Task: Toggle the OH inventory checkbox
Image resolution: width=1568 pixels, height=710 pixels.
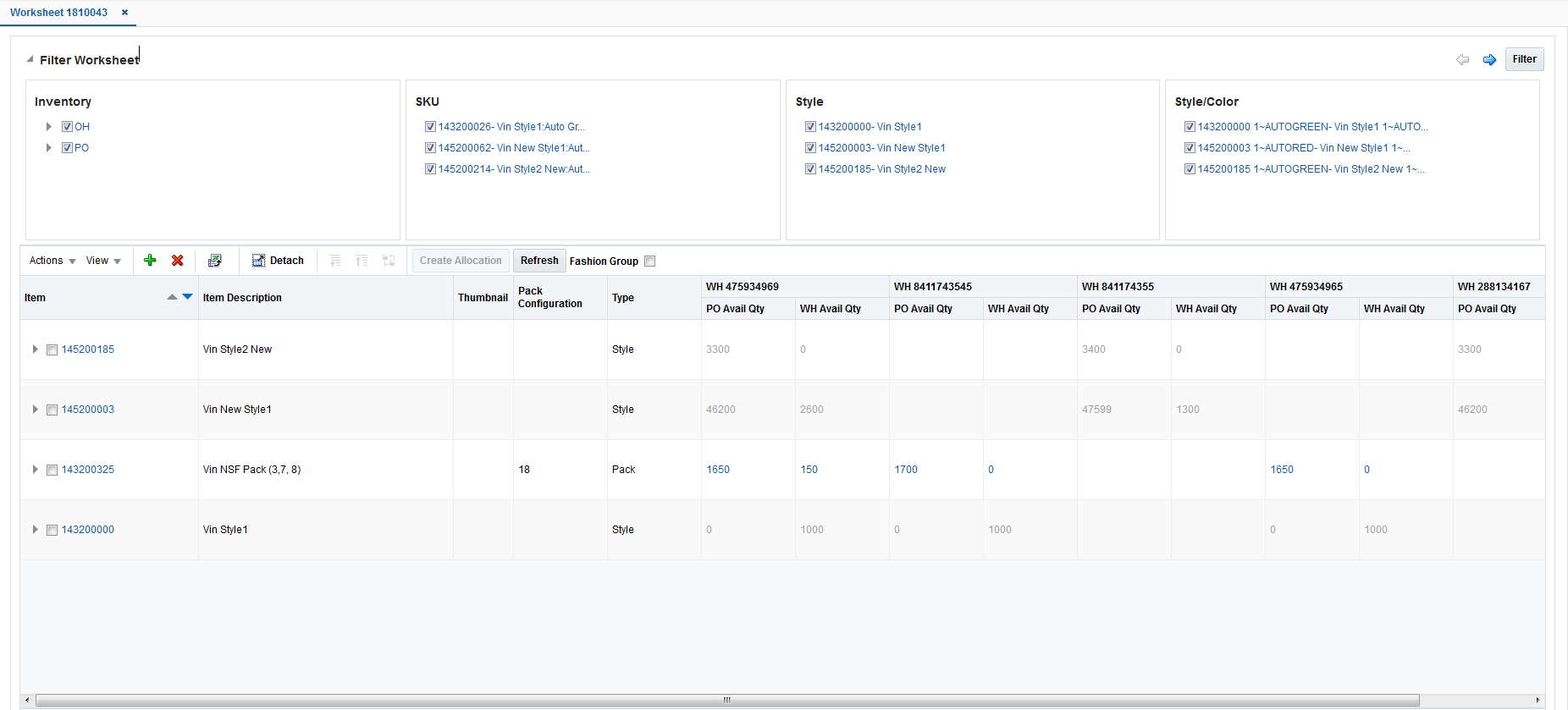Action: [67, 127]
